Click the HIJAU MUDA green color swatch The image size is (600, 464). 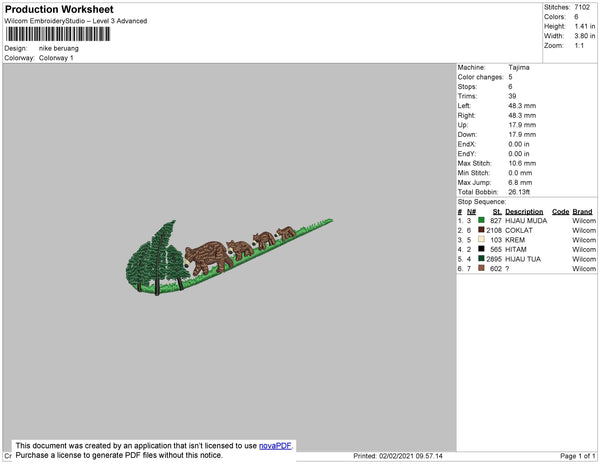click(481, 220)
